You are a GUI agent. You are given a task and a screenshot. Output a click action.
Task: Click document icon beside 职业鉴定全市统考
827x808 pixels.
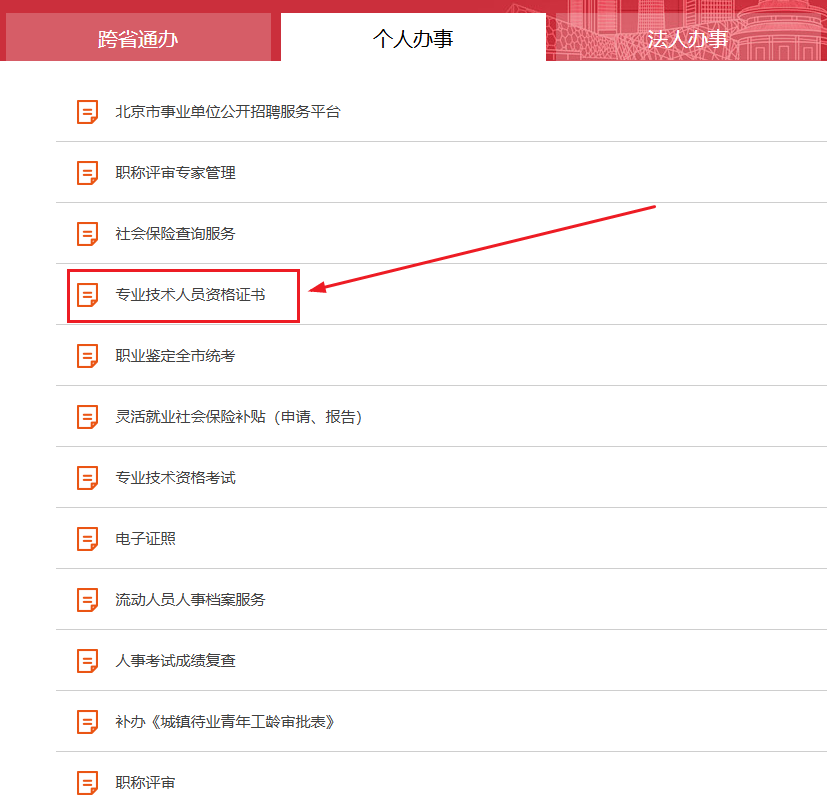pyautogui.click(x=88, y=356)
